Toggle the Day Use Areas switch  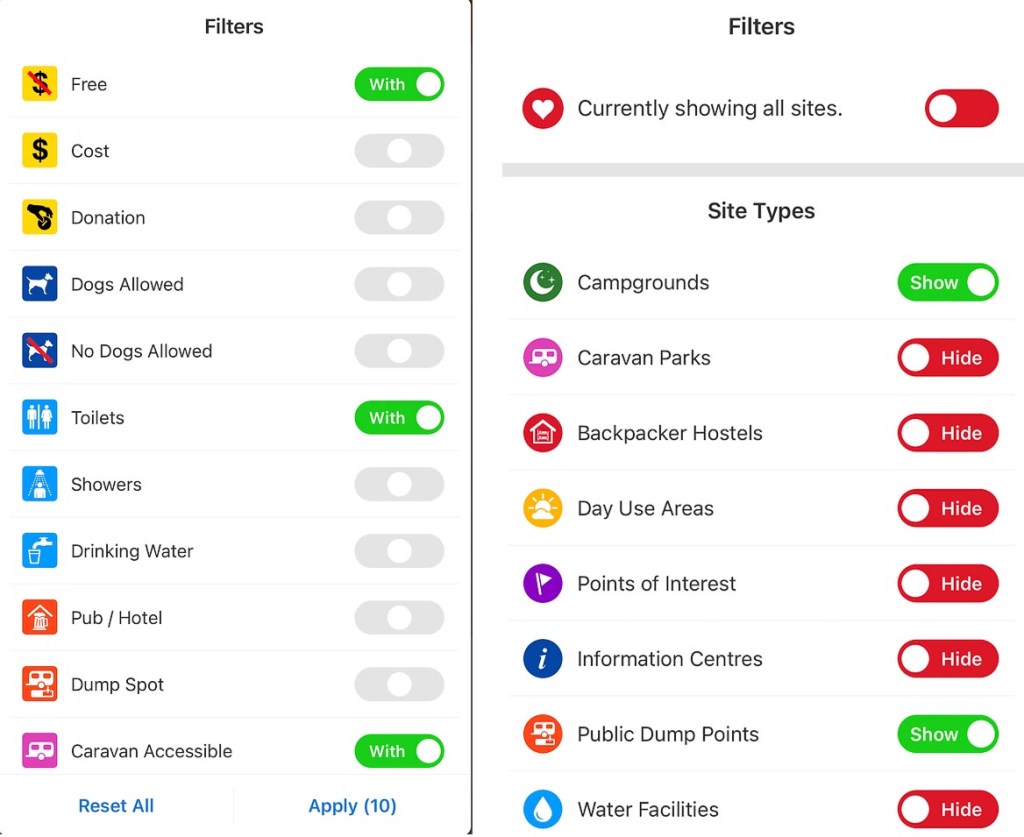click(947, 508)
